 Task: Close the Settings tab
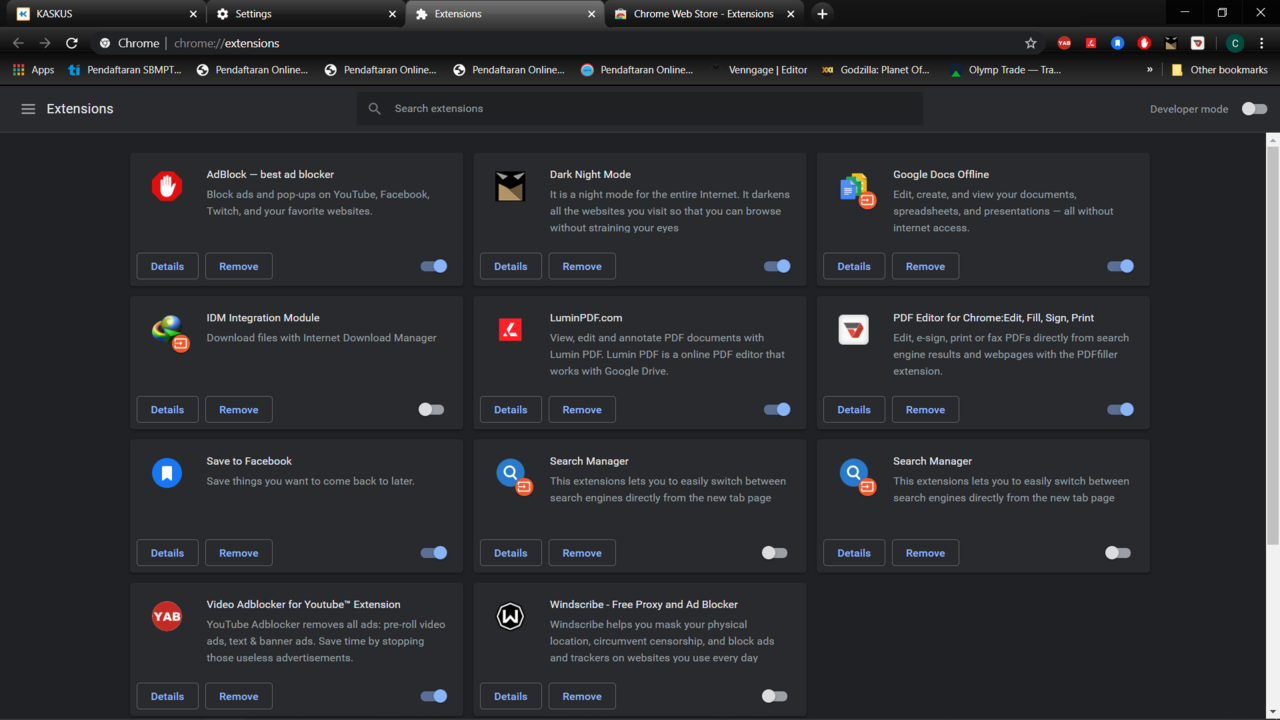click(x=393, y=14)
